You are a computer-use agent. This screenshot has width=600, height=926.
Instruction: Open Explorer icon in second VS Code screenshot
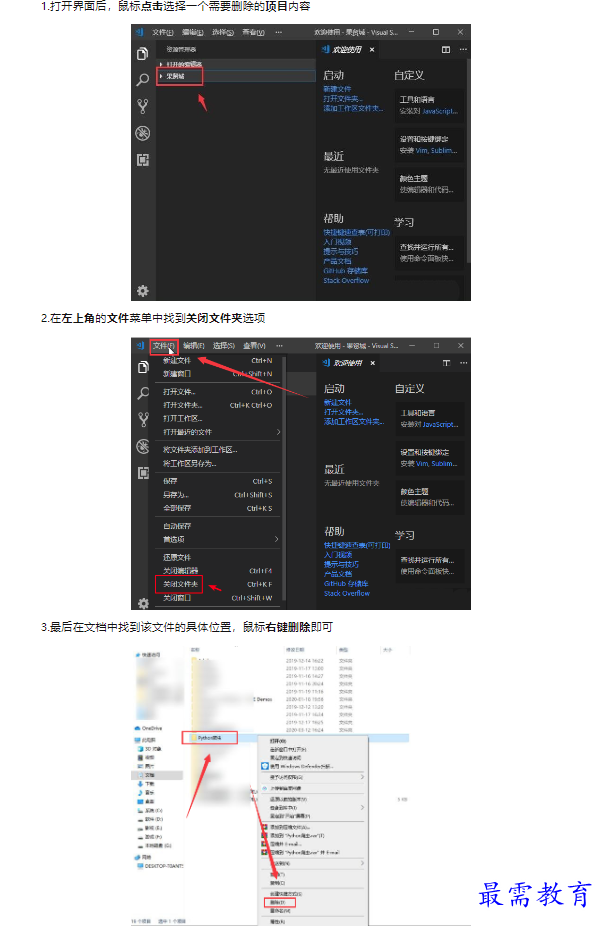point(142,367)
